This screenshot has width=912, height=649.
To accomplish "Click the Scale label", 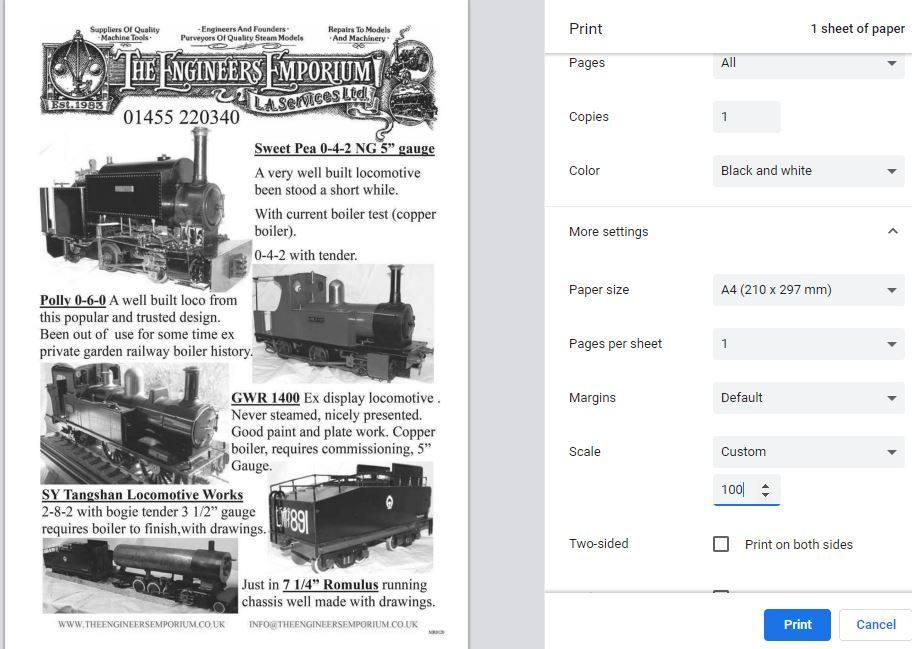I will point(585,452).
